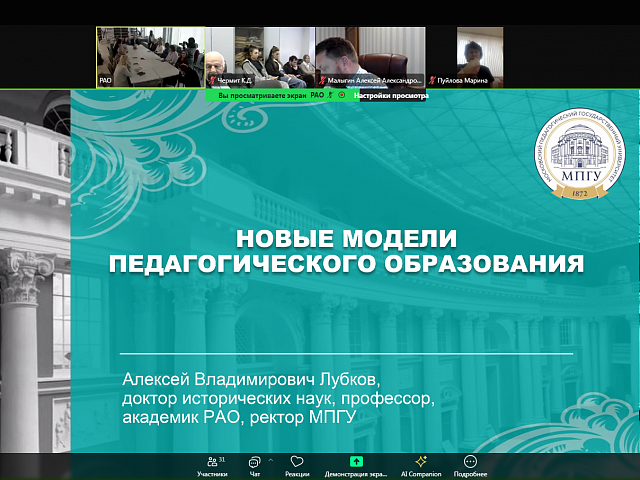The image size is (640, 480).
Task: Open the Реакции reactions menu
Action: tap(296, 465)
